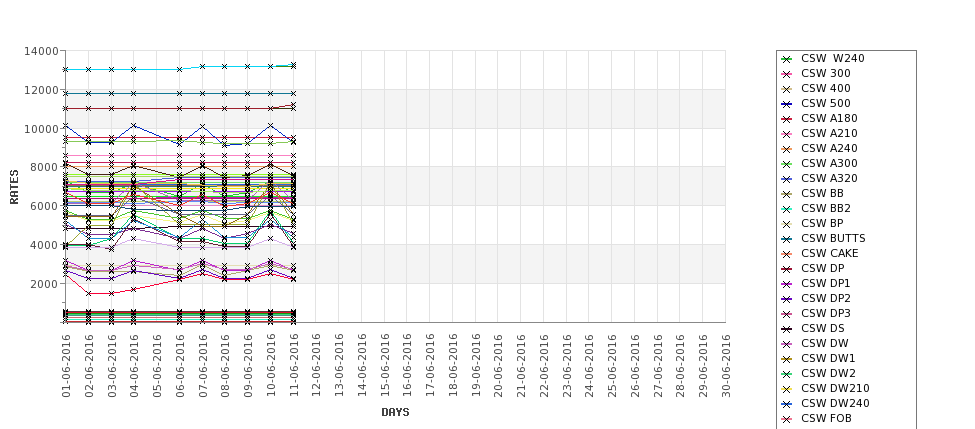This screenshot has height=429, width=975.
Task: Select the CSW DW1 legend label
Action: coord(828,358)
